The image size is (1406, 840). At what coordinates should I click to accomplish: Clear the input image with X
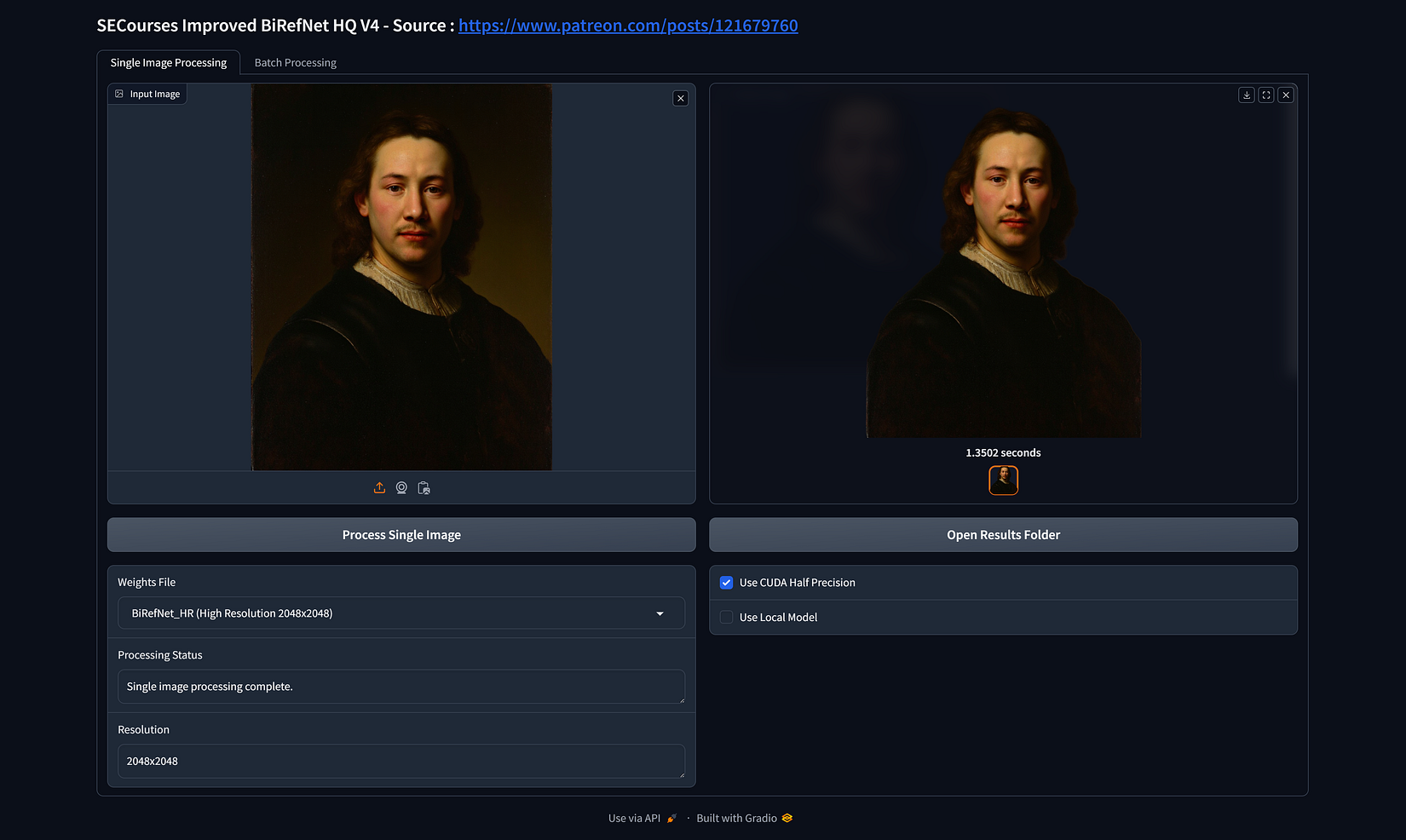coord(680,98)
